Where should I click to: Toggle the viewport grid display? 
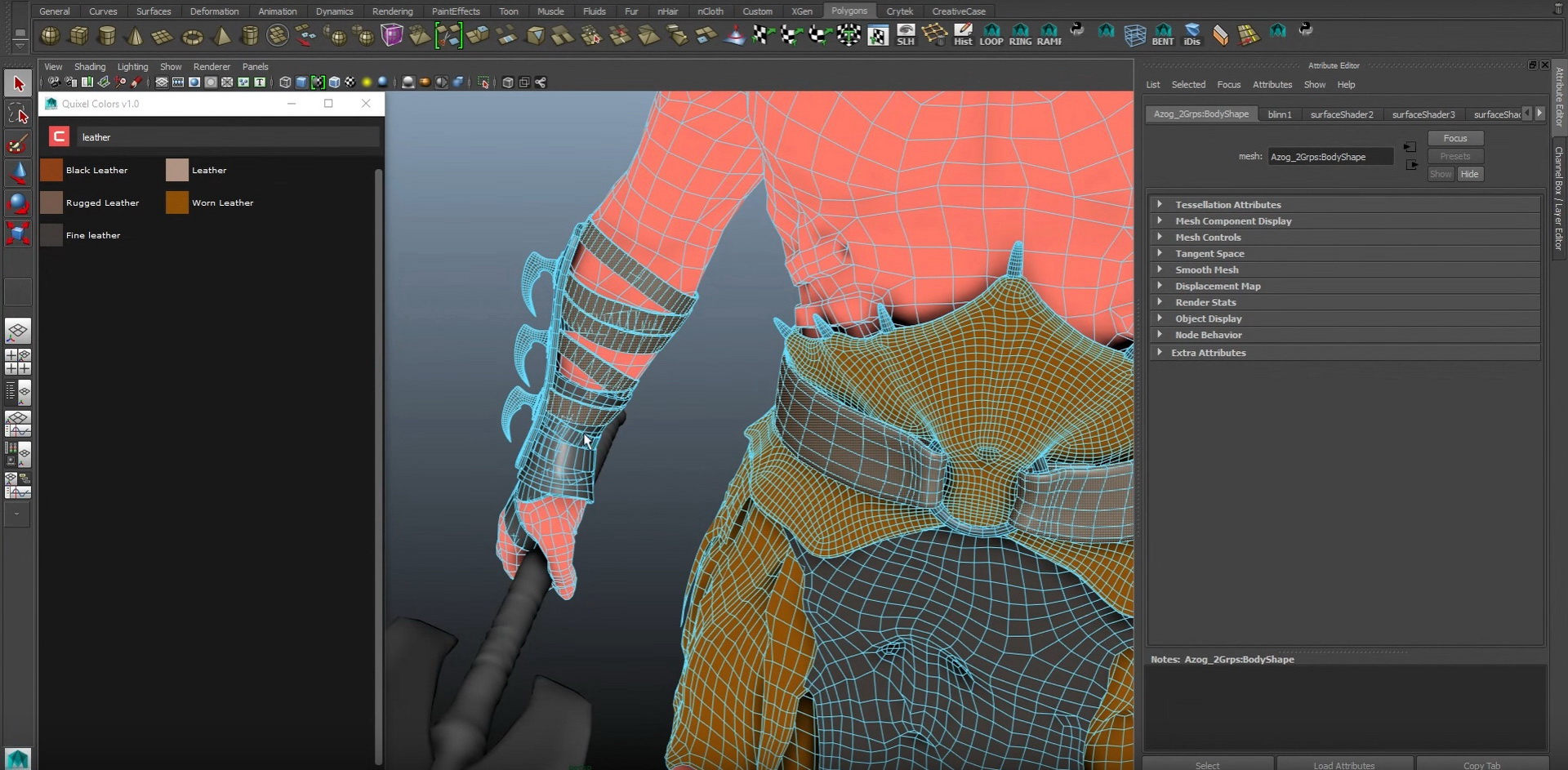click(x=162, y=82)
